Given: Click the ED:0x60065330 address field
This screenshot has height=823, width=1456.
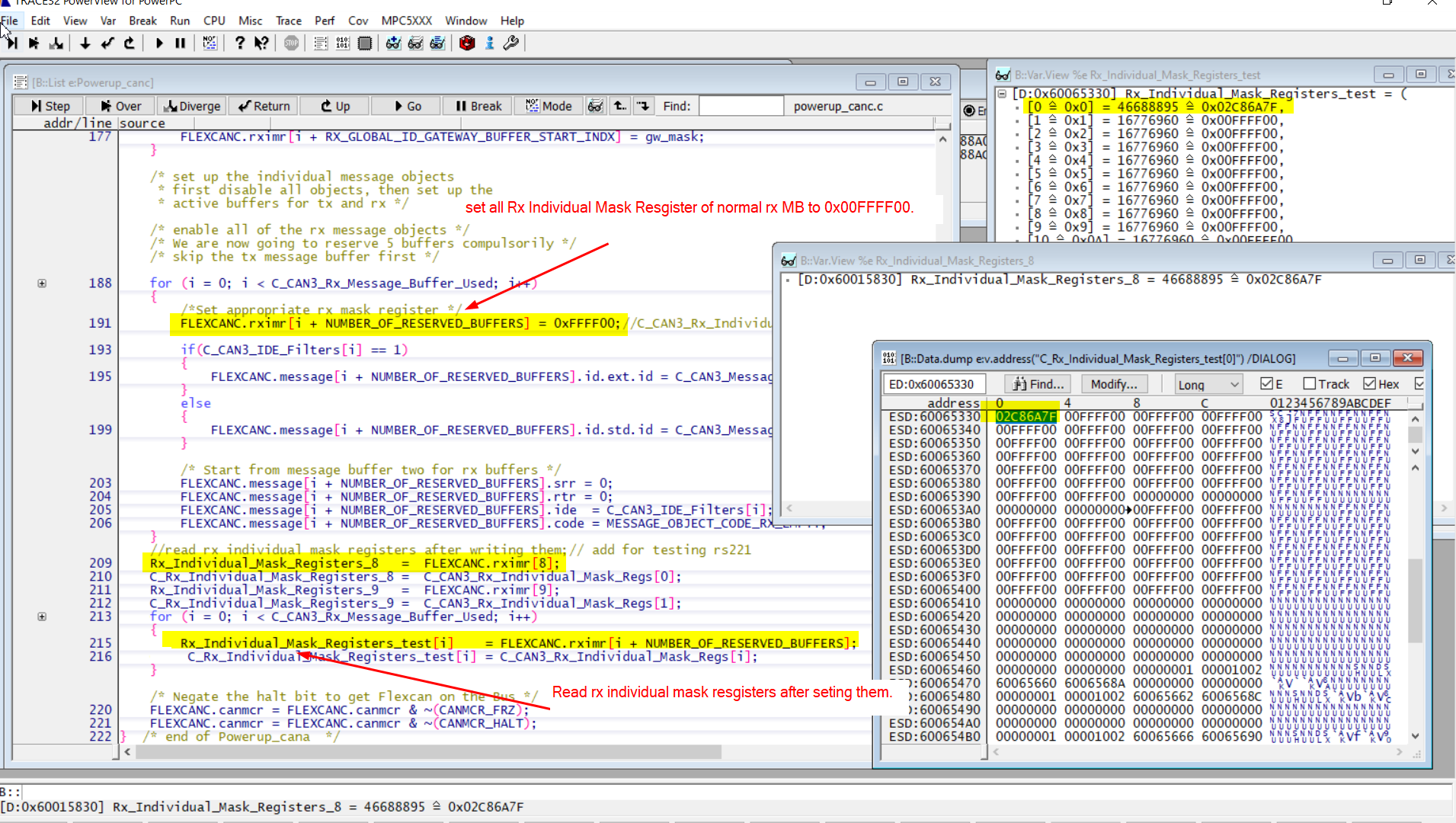Looking at the screenshot, I should click(x=934, y=384).
